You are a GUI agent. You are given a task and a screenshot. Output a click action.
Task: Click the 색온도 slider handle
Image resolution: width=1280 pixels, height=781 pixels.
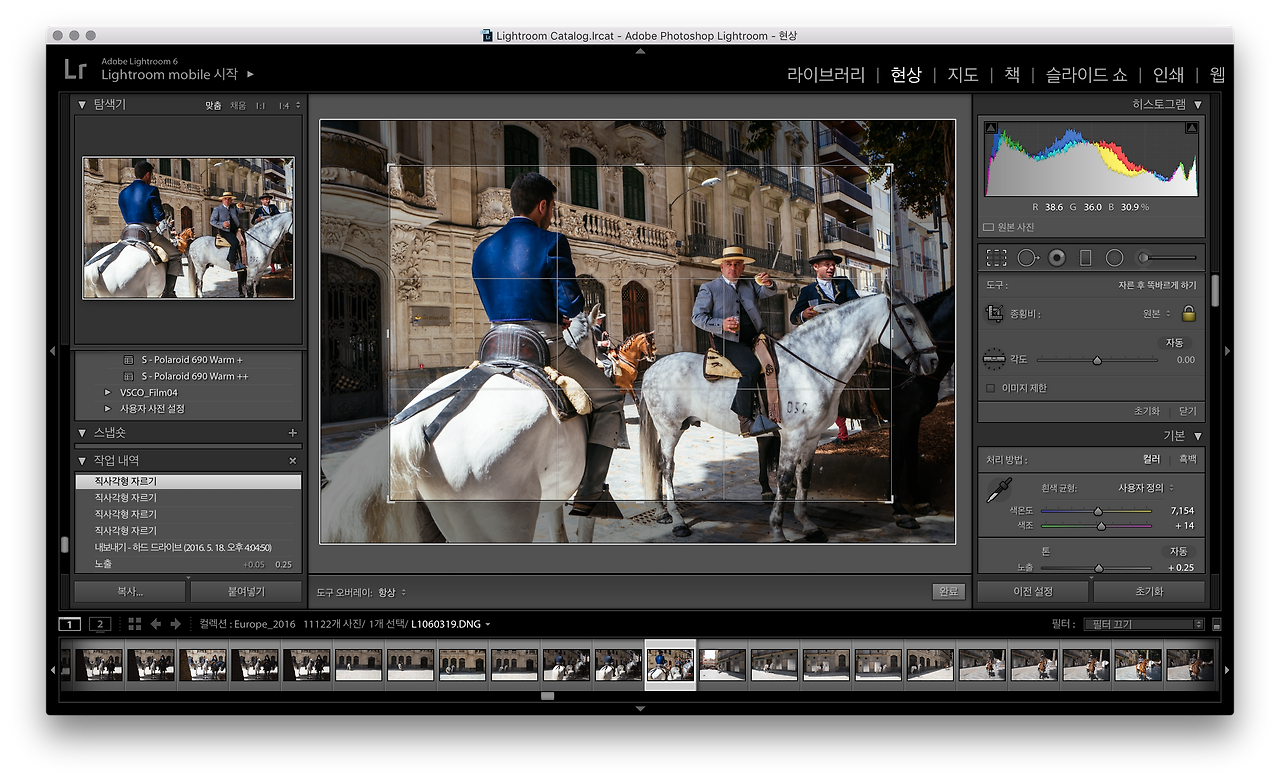(x=1098, y=510)
